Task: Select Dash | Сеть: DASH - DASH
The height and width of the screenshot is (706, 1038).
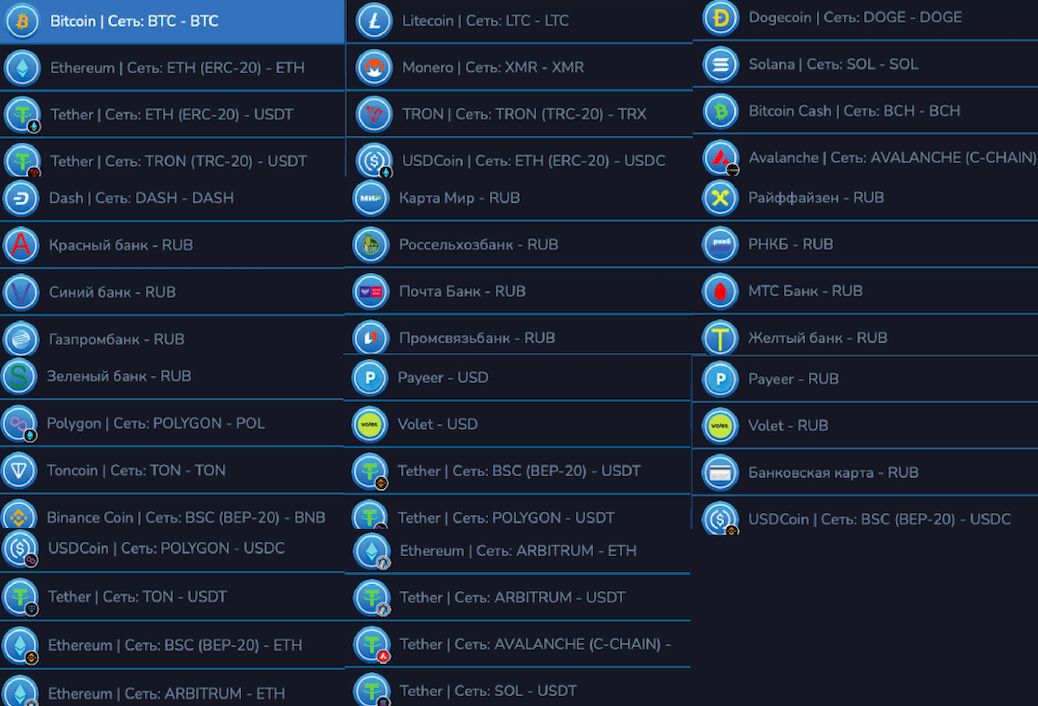Action: tap(172, 198)
